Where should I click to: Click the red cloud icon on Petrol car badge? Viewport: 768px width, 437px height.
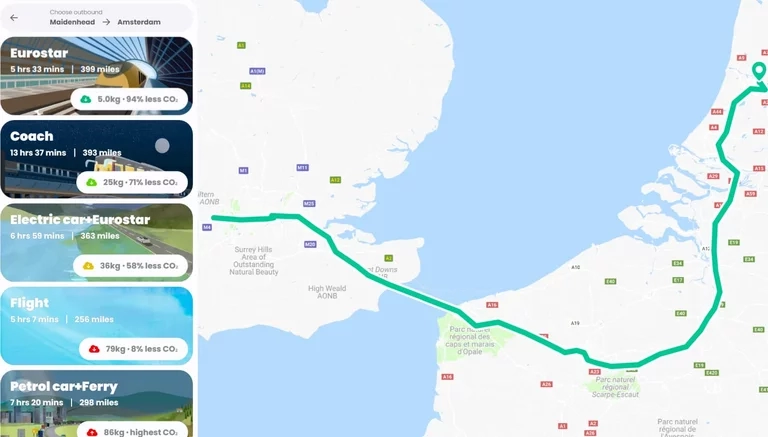92,432
